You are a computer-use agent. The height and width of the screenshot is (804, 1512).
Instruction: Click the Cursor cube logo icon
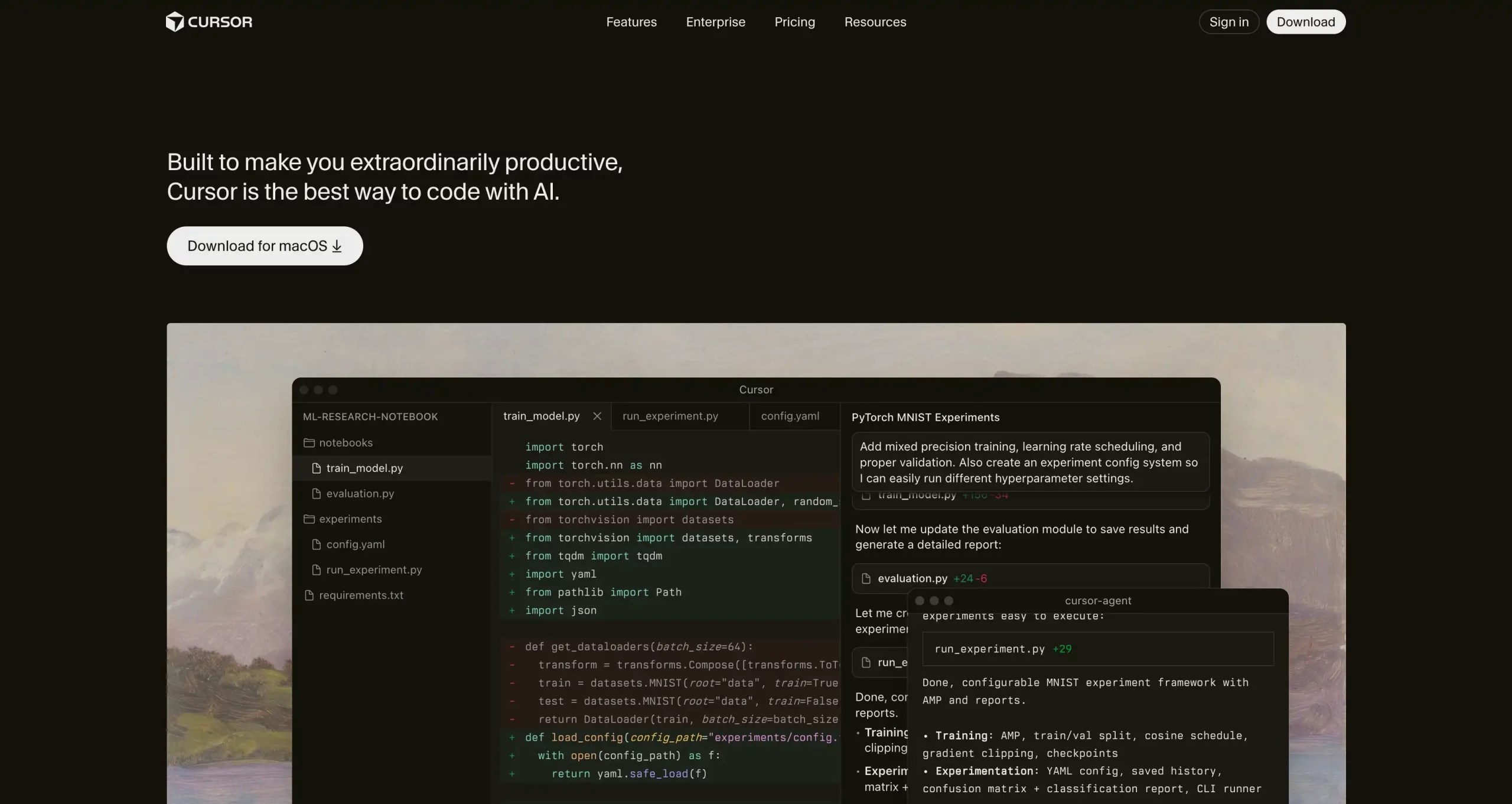point(175,22)
